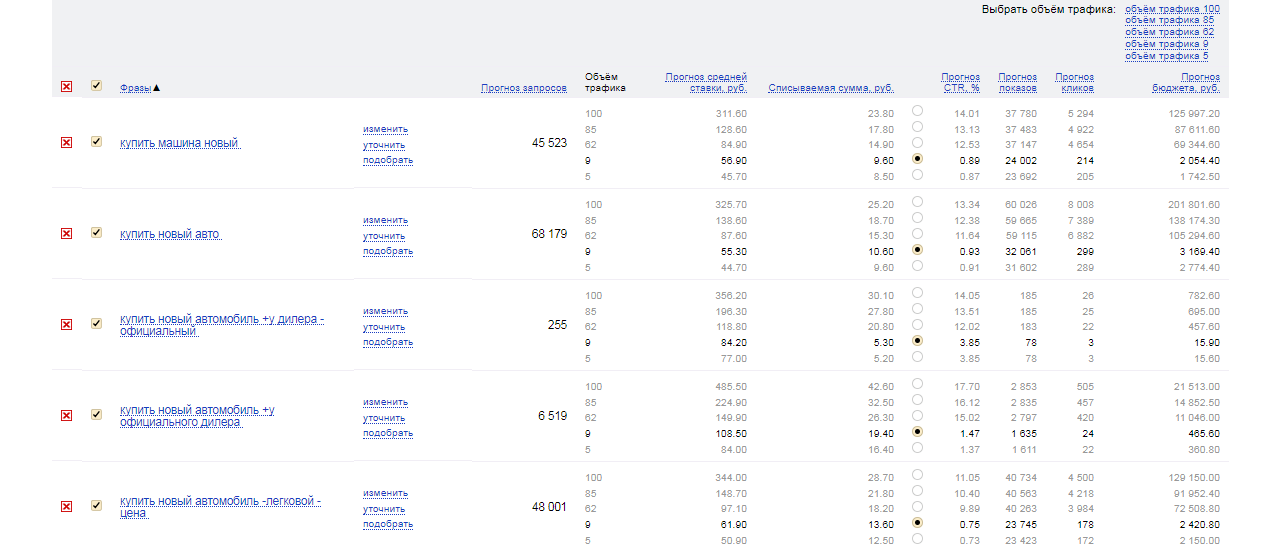Sort by 'Прогноз бюджета, руб.' column
The image size is (1269, 551).
coord(1185,82)
